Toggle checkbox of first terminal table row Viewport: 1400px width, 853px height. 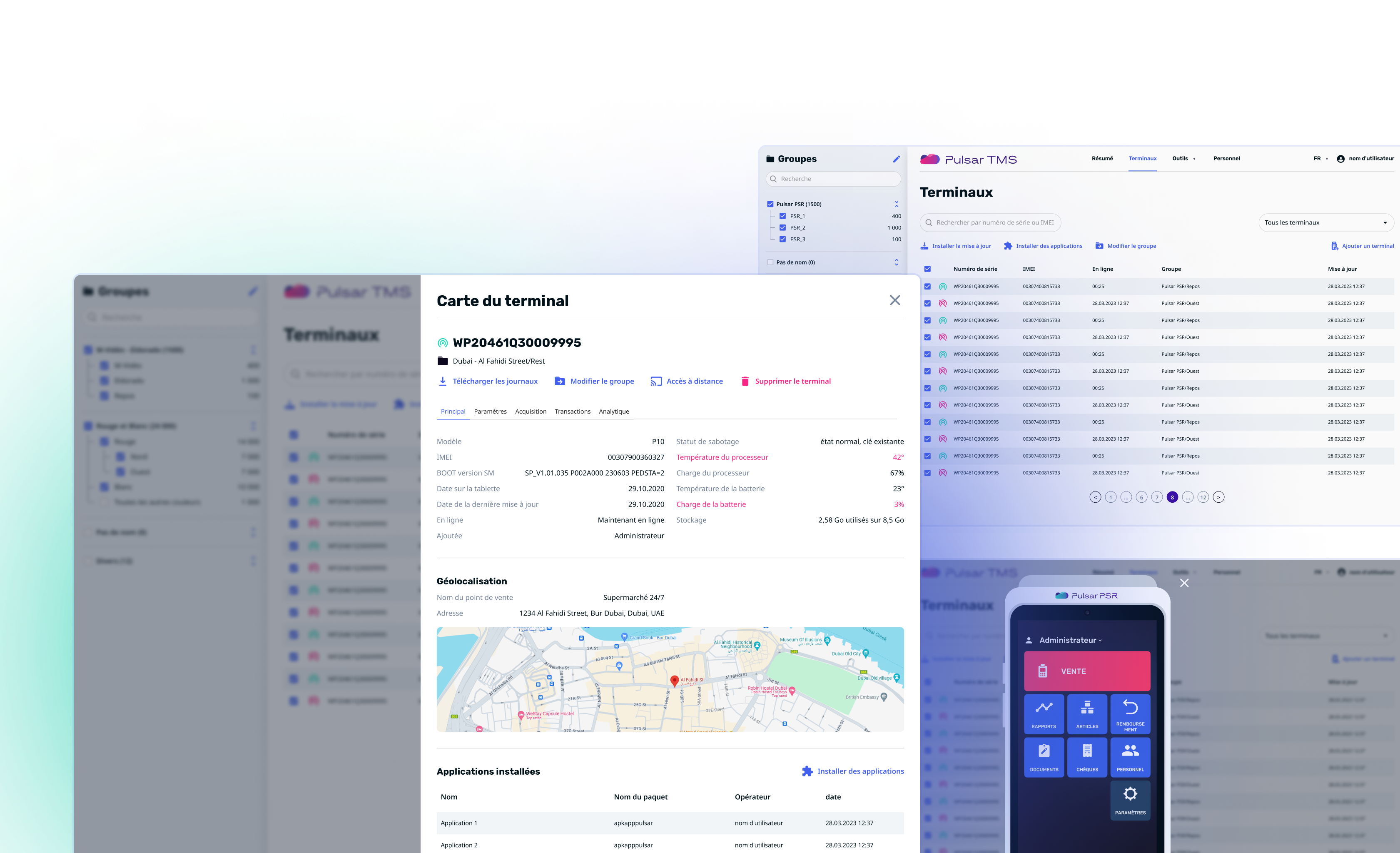pos(927,287)
